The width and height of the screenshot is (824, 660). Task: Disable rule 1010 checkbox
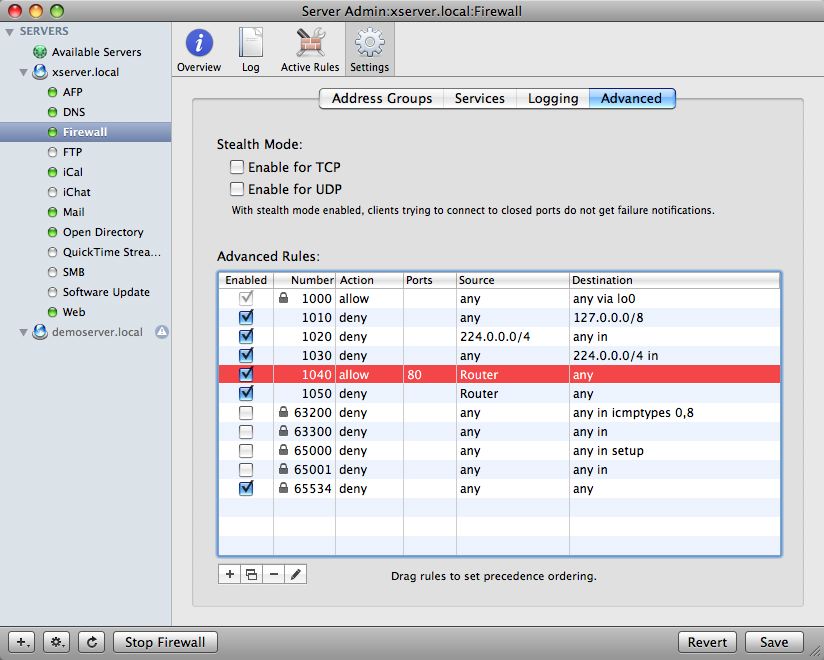click(x=246, y=317)
